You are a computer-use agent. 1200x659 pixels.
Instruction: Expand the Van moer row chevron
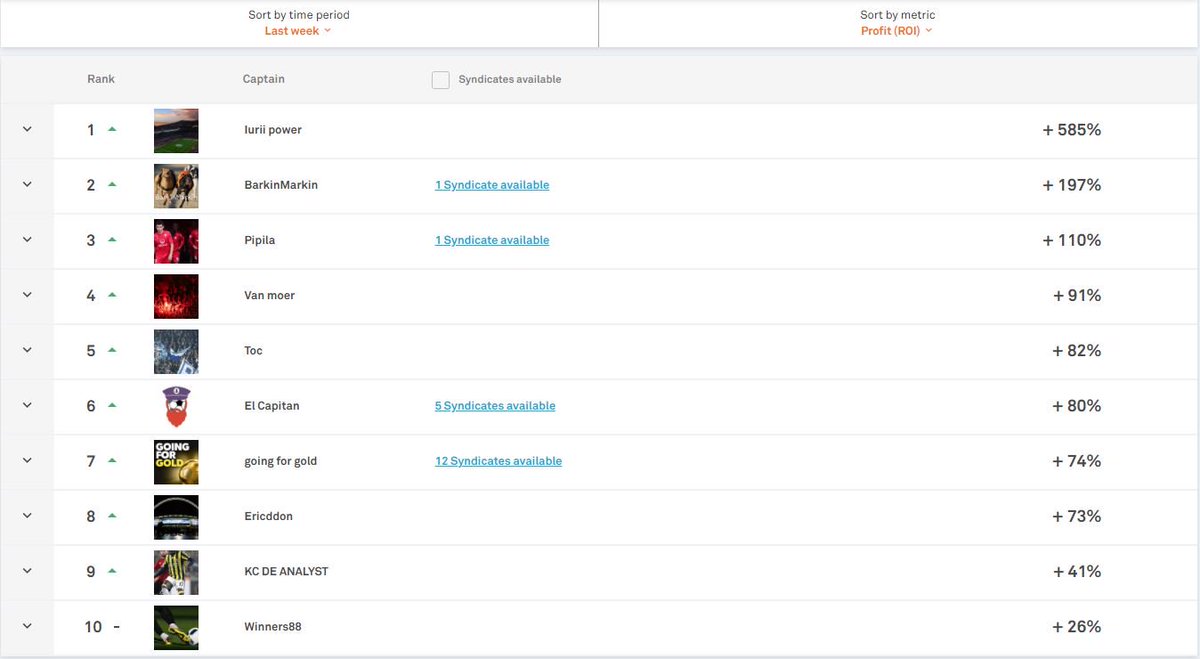27,296
